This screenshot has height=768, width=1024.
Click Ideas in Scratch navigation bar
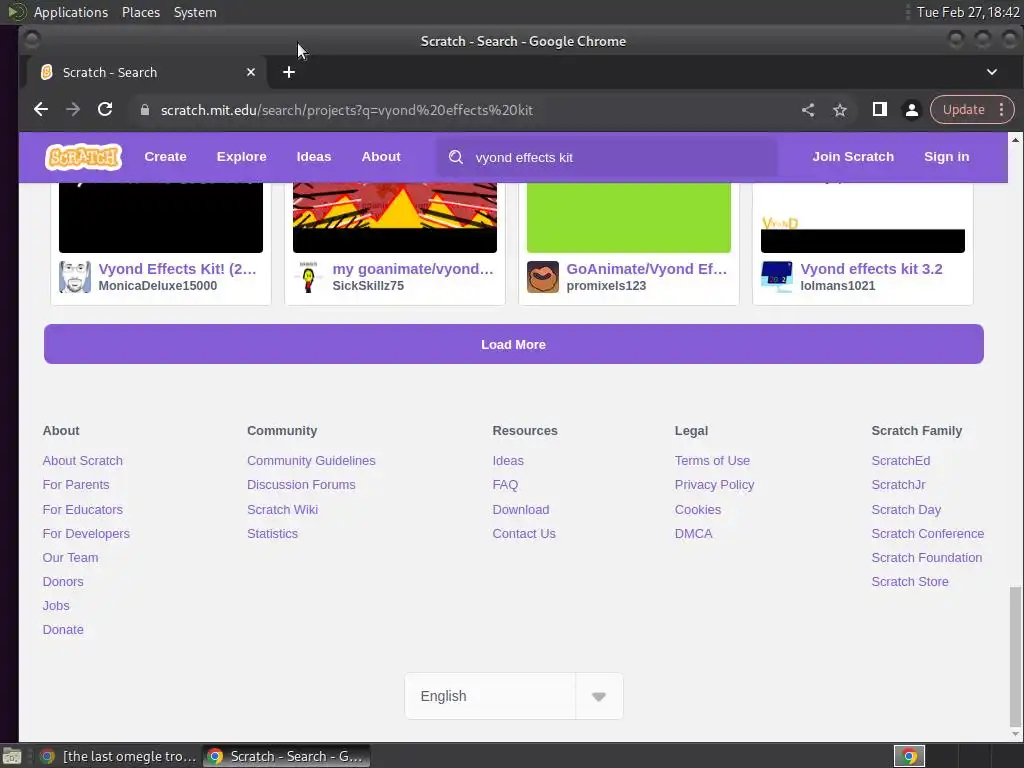pyautogui.click(x=313, y=157)
